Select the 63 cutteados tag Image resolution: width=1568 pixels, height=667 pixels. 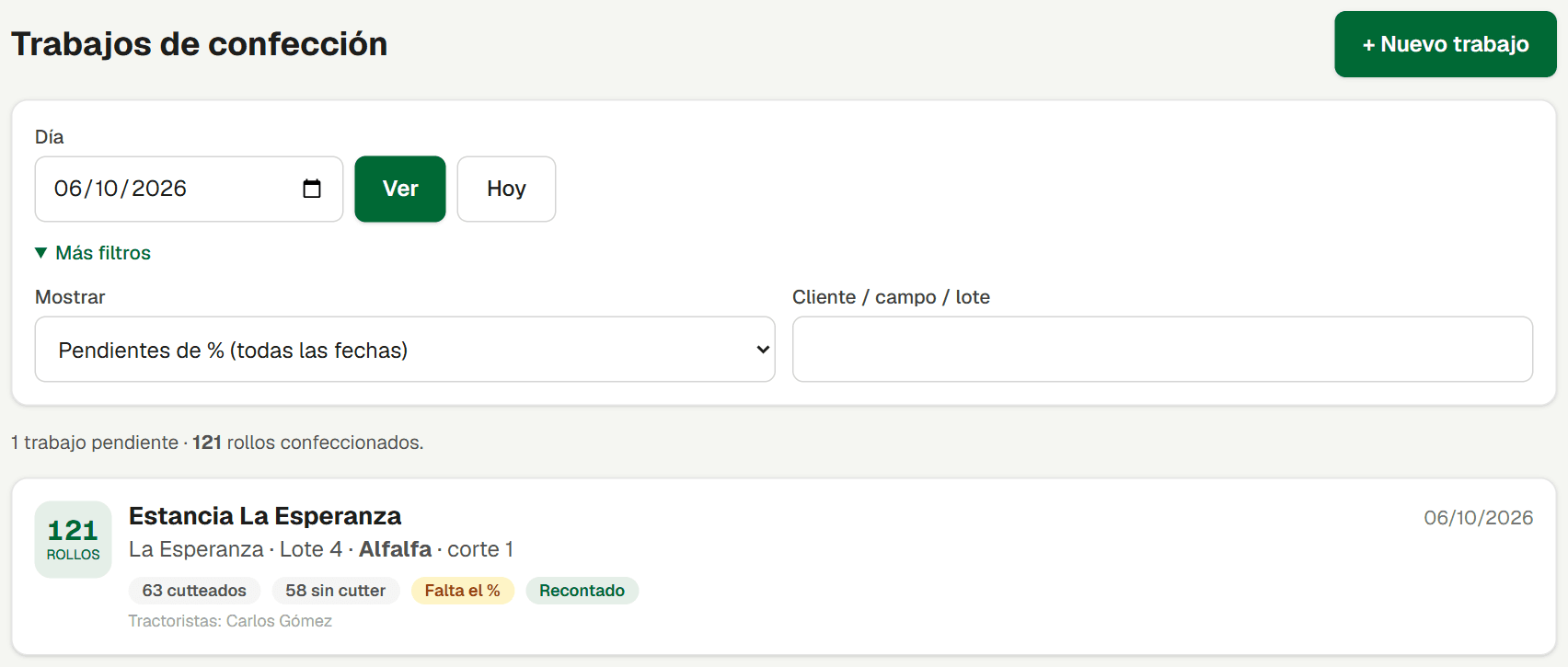tap(194, 591)
